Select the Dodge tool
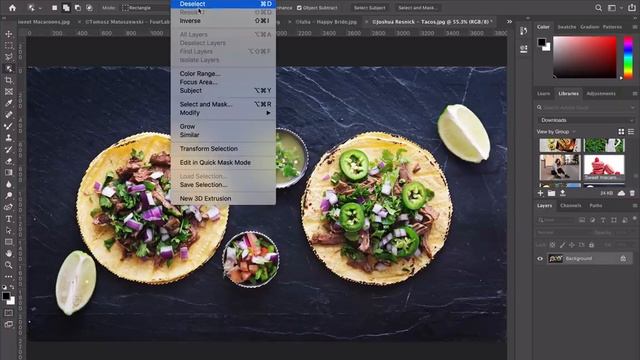 coord(9,196)
